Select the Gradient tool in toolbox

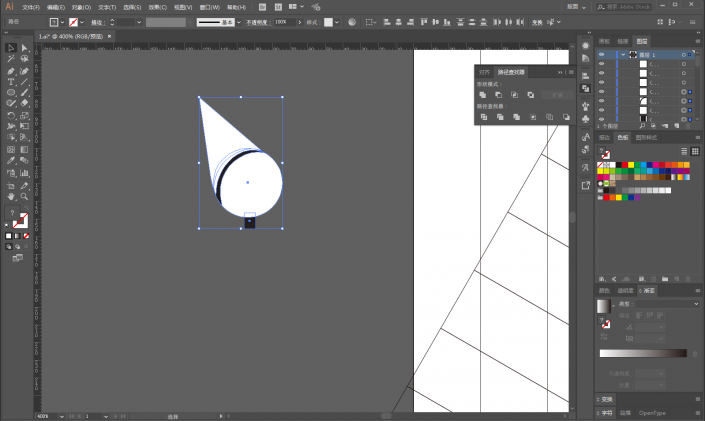tap(25, 149)
